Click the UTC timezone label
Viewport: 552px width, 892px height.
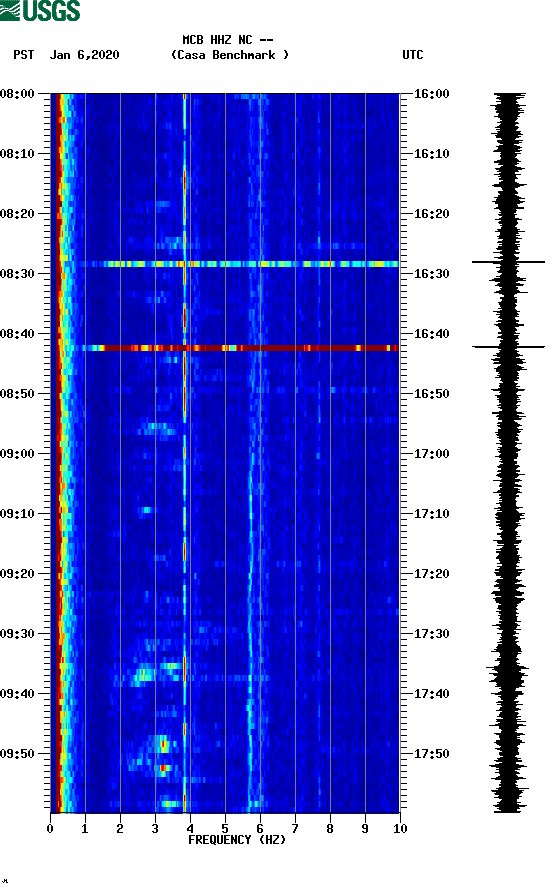point(413,55)
